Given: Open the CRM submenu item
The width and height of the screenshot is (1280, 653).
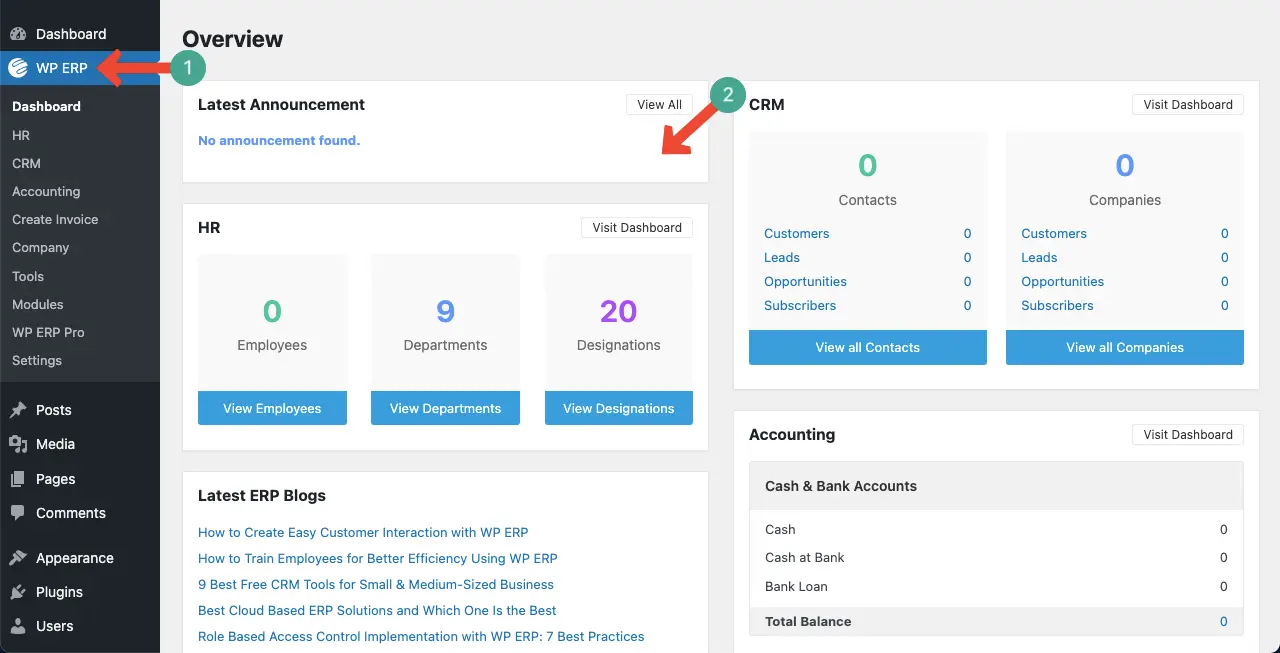Looking at the screenshot, I should (26, 163).
